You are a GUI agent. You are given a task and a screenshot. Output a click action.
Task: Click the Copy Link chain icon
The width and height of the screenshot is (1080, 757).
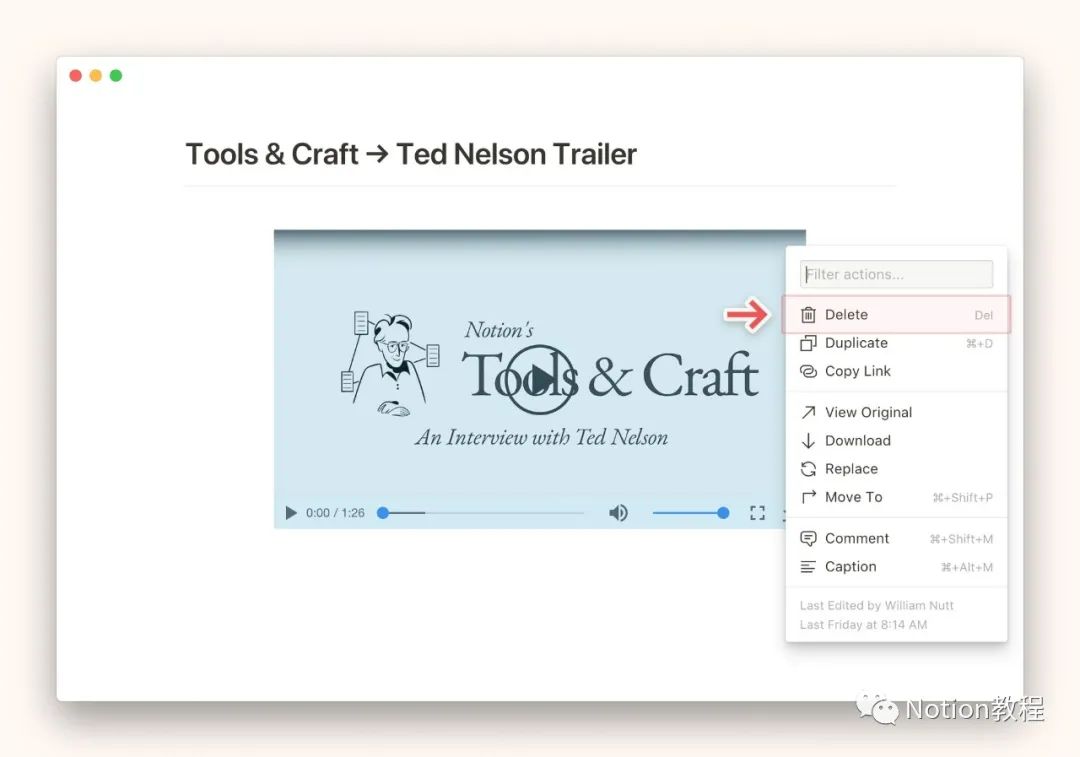tap(808, 371)
